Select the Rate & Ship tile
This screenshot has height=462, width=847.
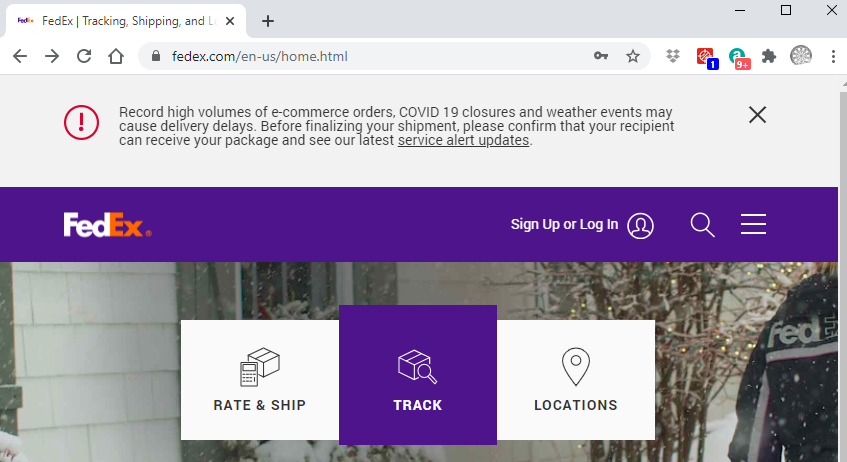click(x=260, y=380)
